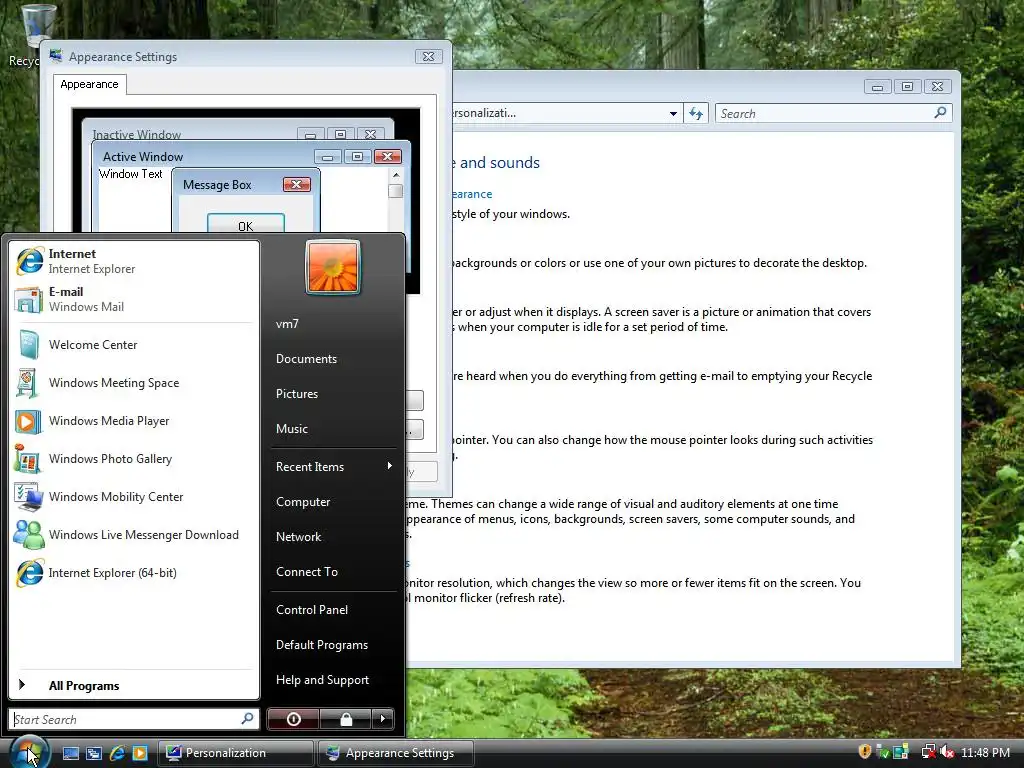Image resolution: width=1024 pixels, height=768 pixels.
Task: Click the taskbar clock showing 11:48 PM
Action: click(x=985, y=752)
